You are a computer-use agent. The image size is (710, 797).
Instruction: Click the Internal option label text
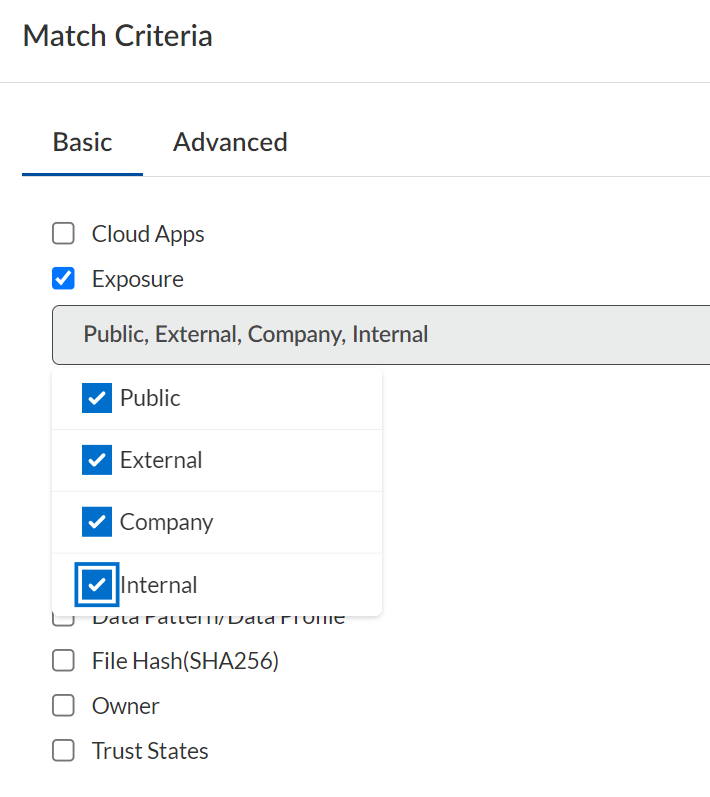tap(159, 585)
